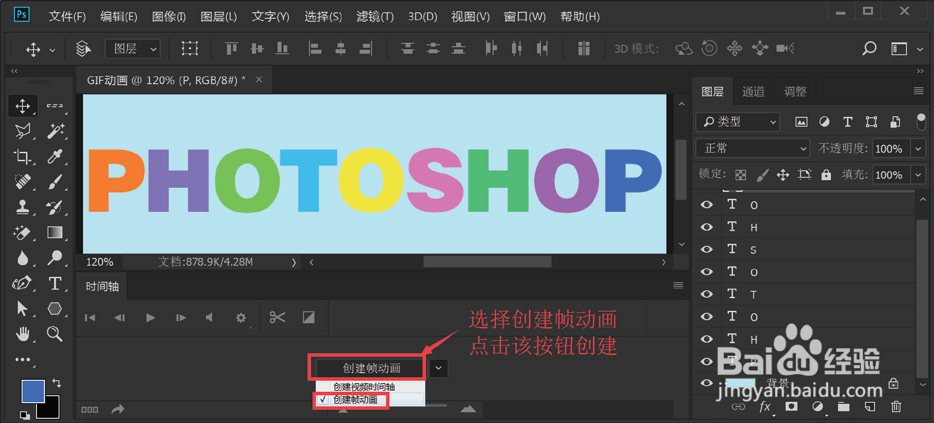934x423 pixels.
Task: Toggle the lock all padlock
Action: [826, 175]
